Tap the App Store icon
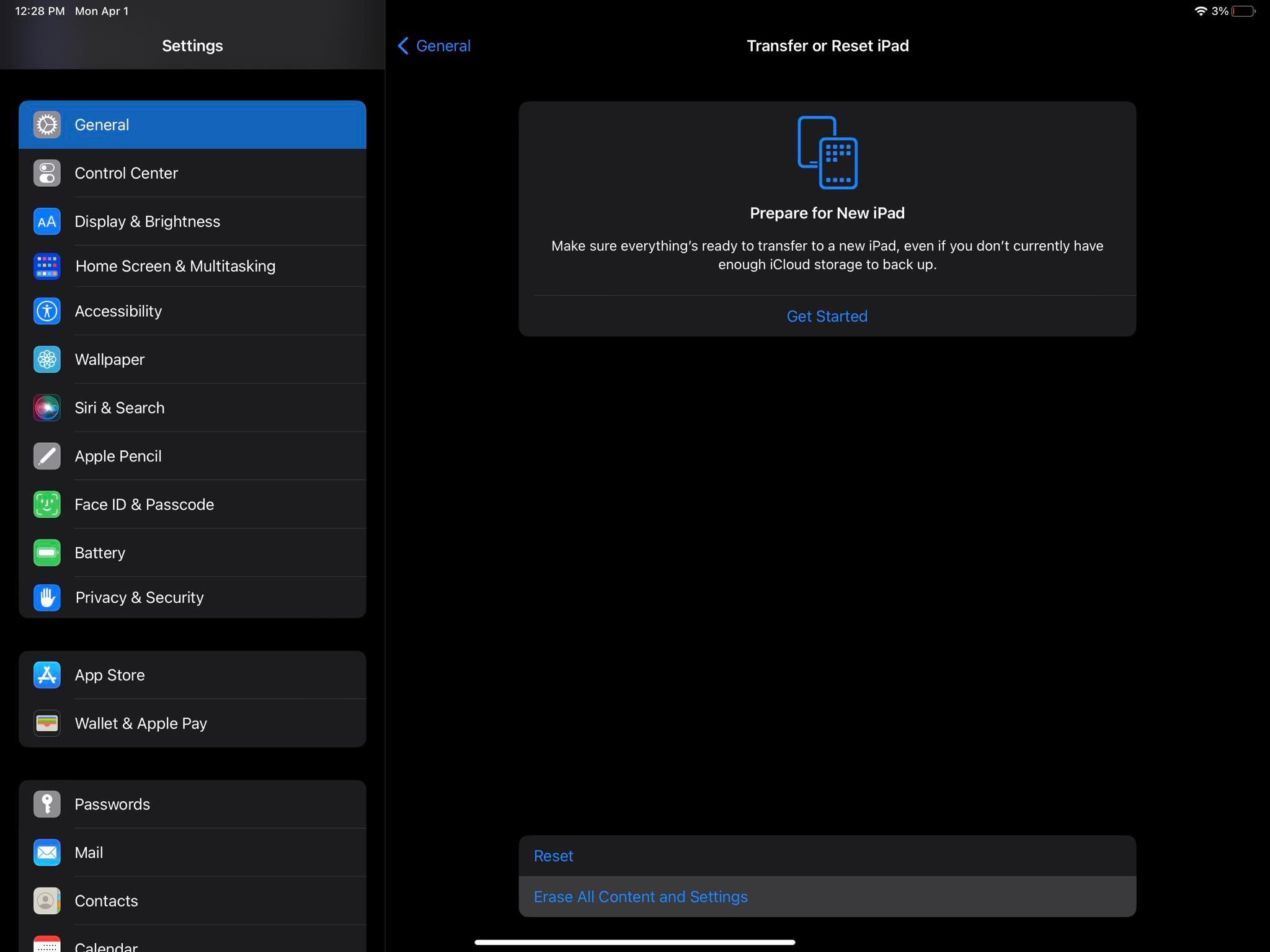 pos(47,675)
